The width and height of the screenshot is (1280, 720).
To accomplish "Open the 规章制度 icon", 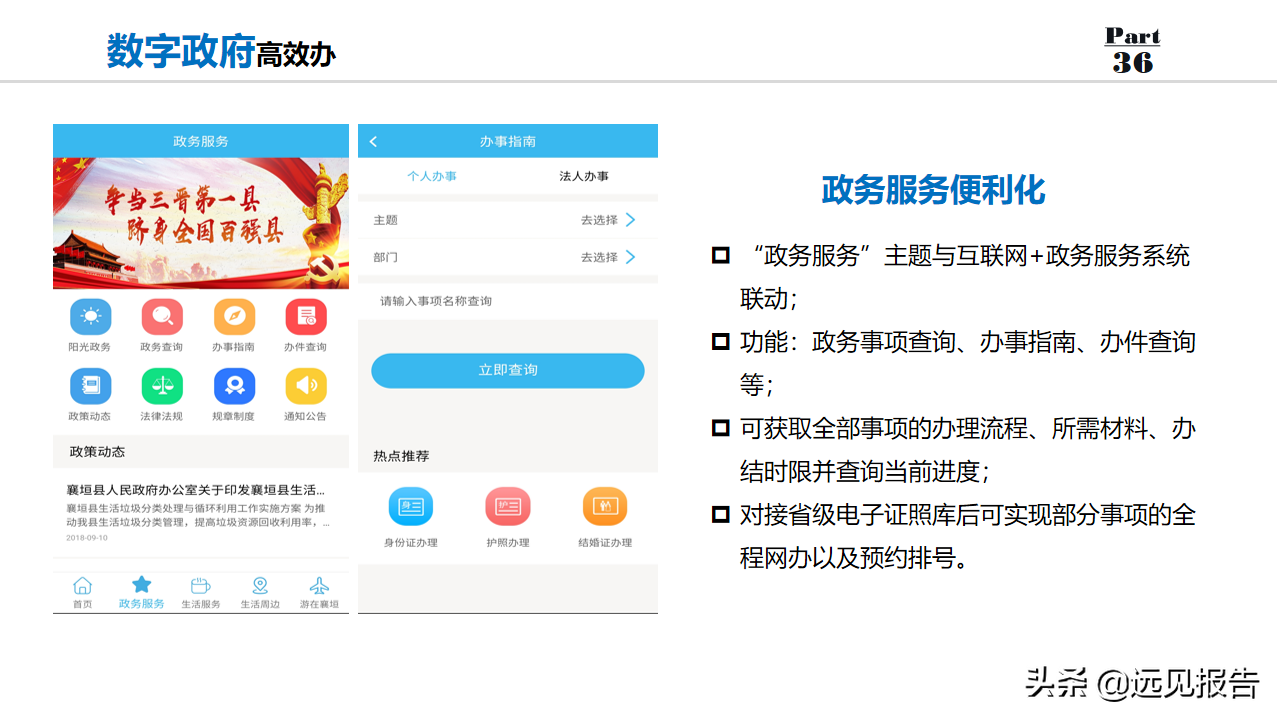I will (234, 386).
